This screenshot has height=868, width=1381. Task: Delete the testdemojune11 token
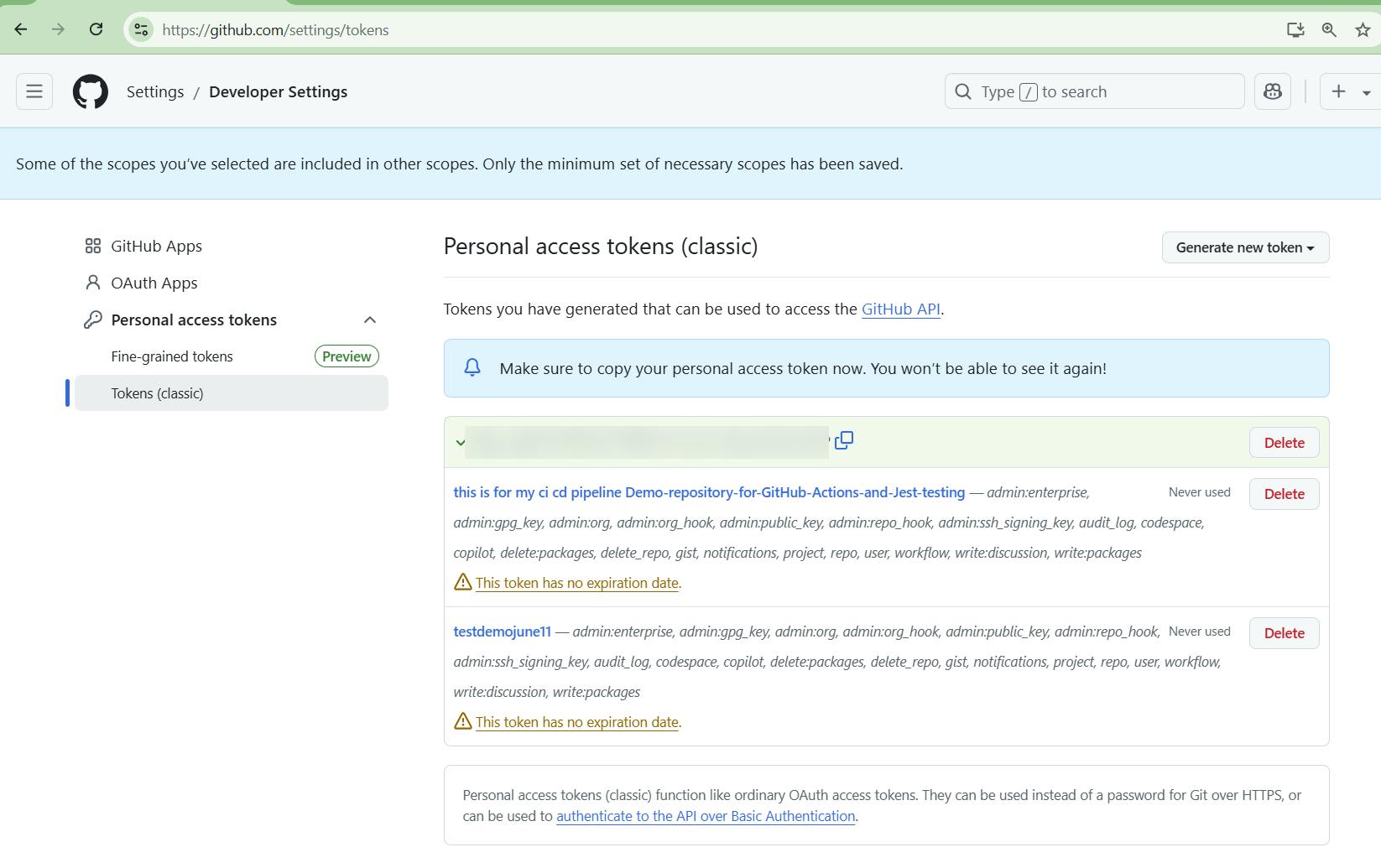coord(1284,633)
